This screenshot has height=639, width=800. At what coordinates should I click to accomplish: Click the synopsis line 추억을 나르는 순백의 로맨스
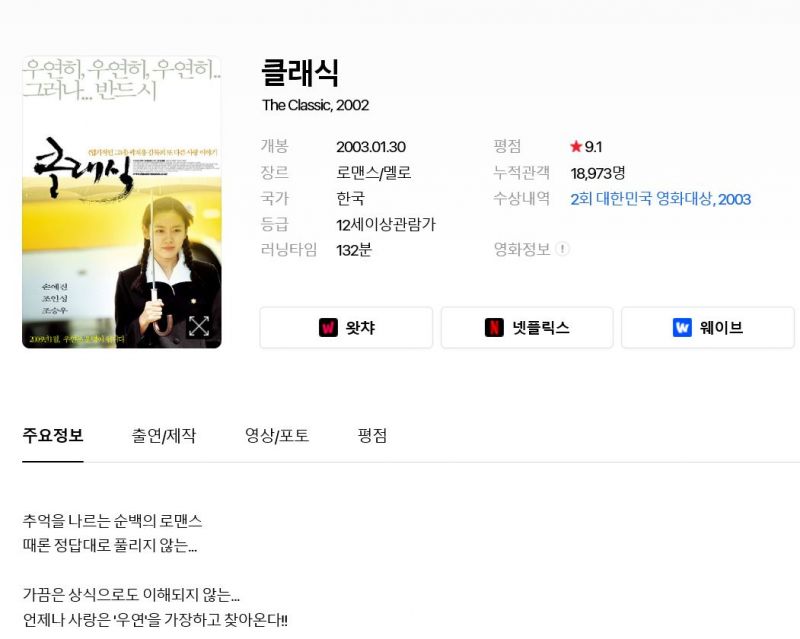112,521
